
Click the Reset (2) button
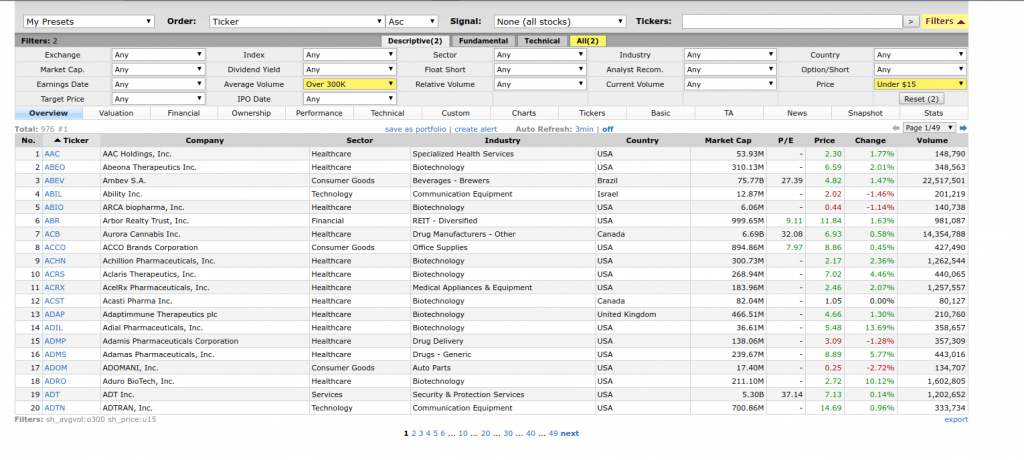pos(922,99)
